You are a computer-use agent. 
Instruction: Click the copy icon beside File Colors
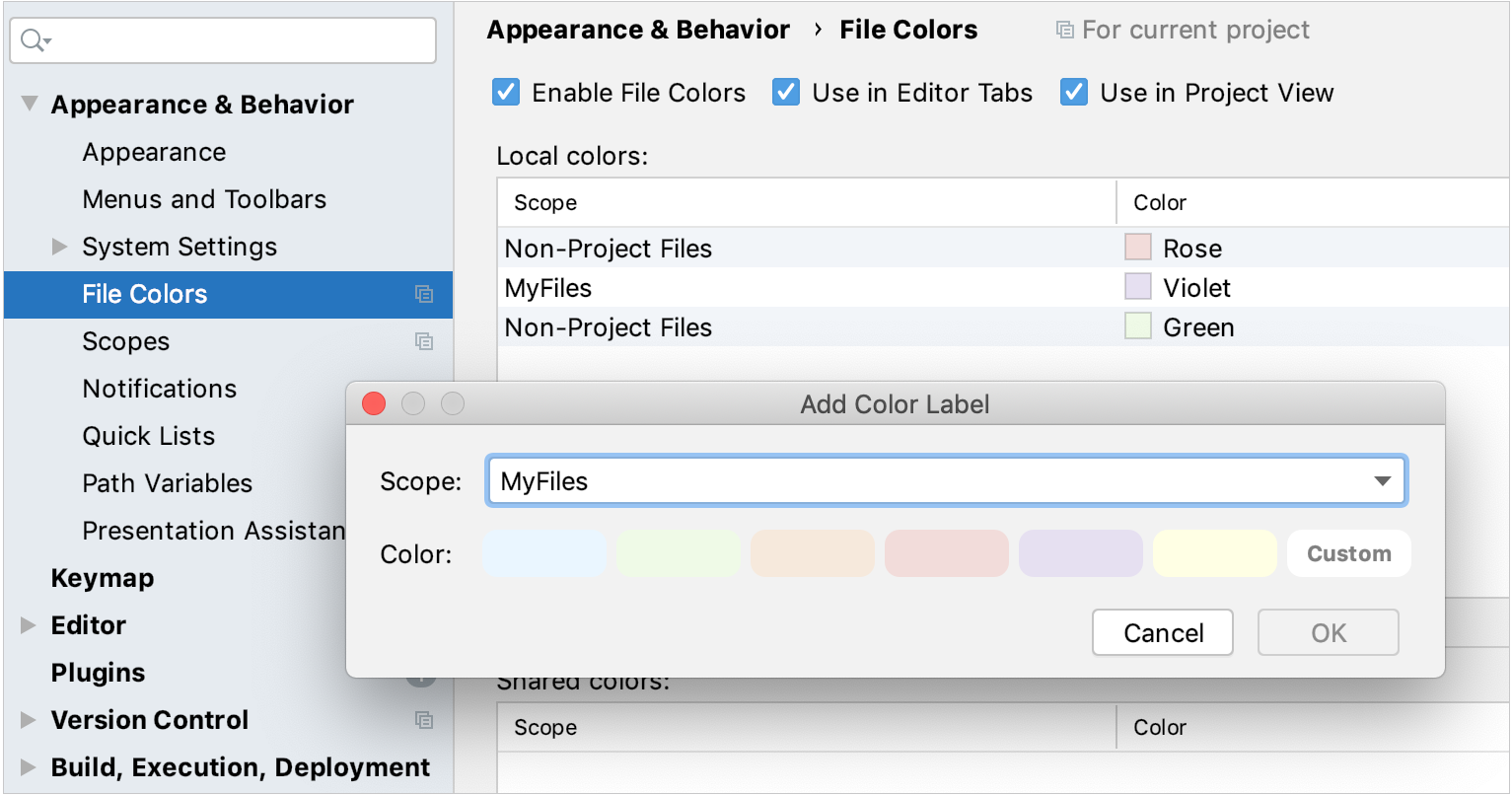[424, 294]
